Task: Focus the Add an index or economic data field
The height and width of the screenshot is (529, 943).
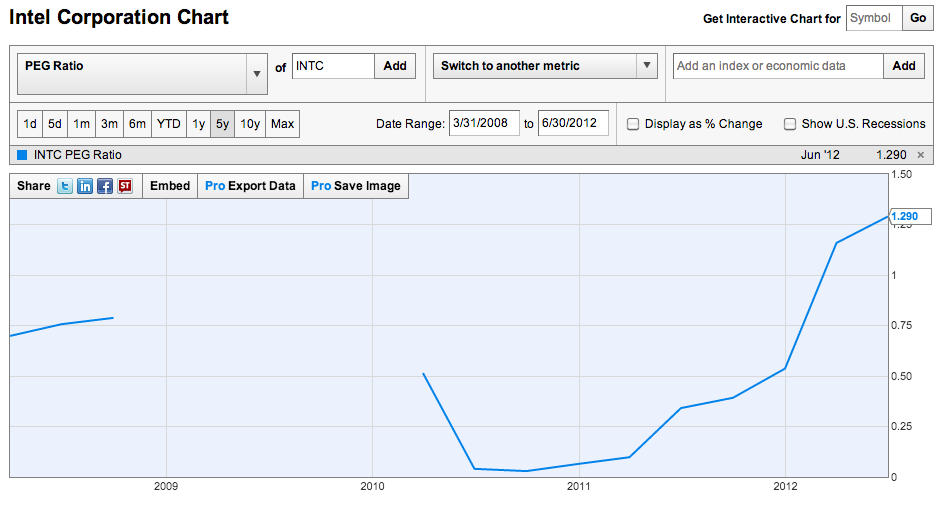Action: tap(778, 66)
